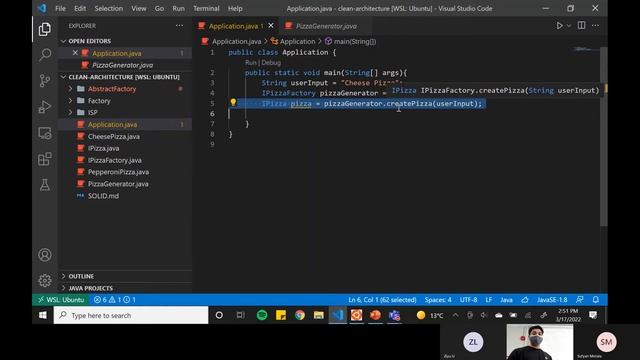Open the Testing flask view

pos(44,185)
